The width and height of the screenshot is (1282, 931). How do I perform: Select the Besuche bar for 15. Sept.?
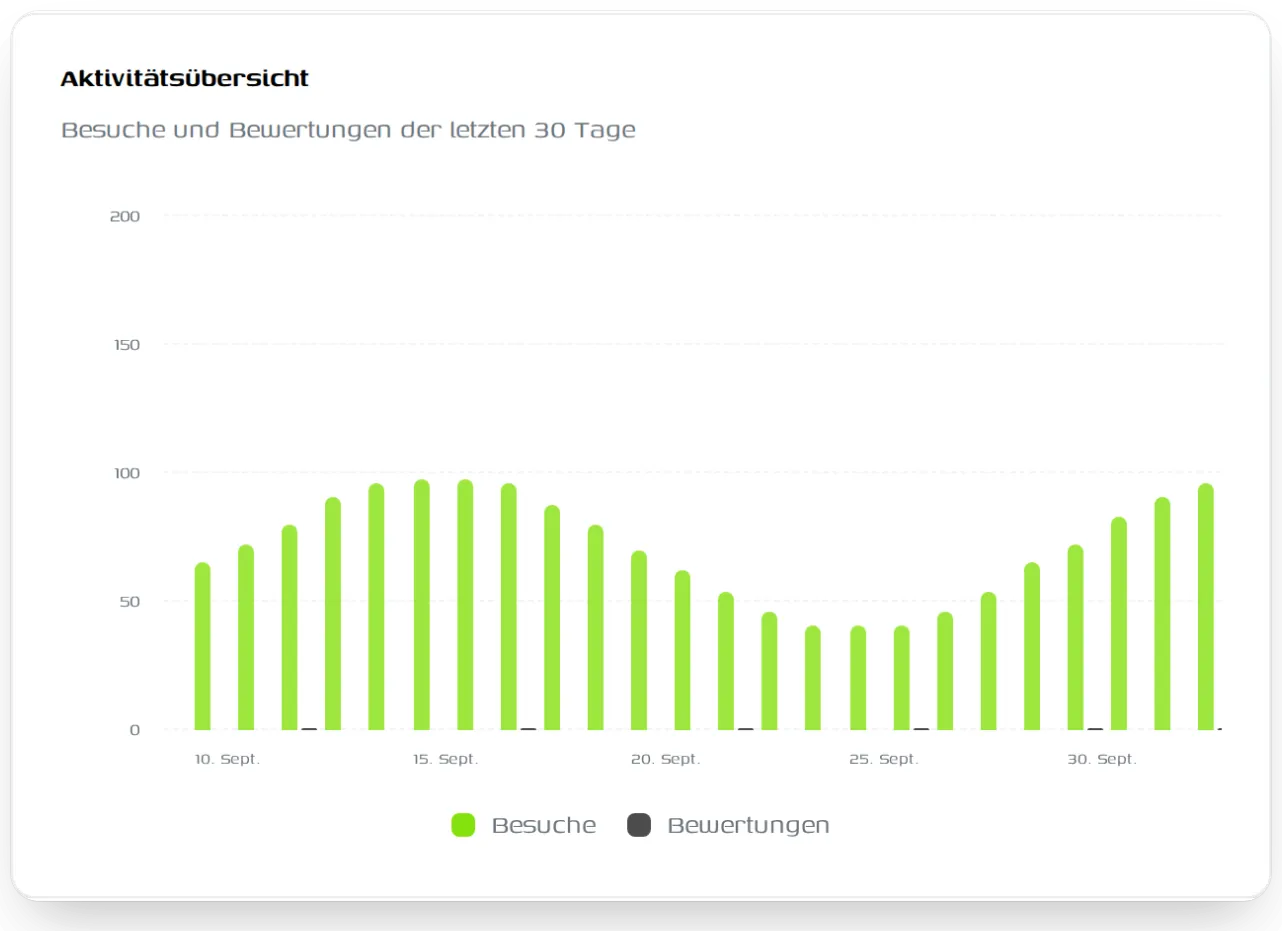[x=422, y=605]
